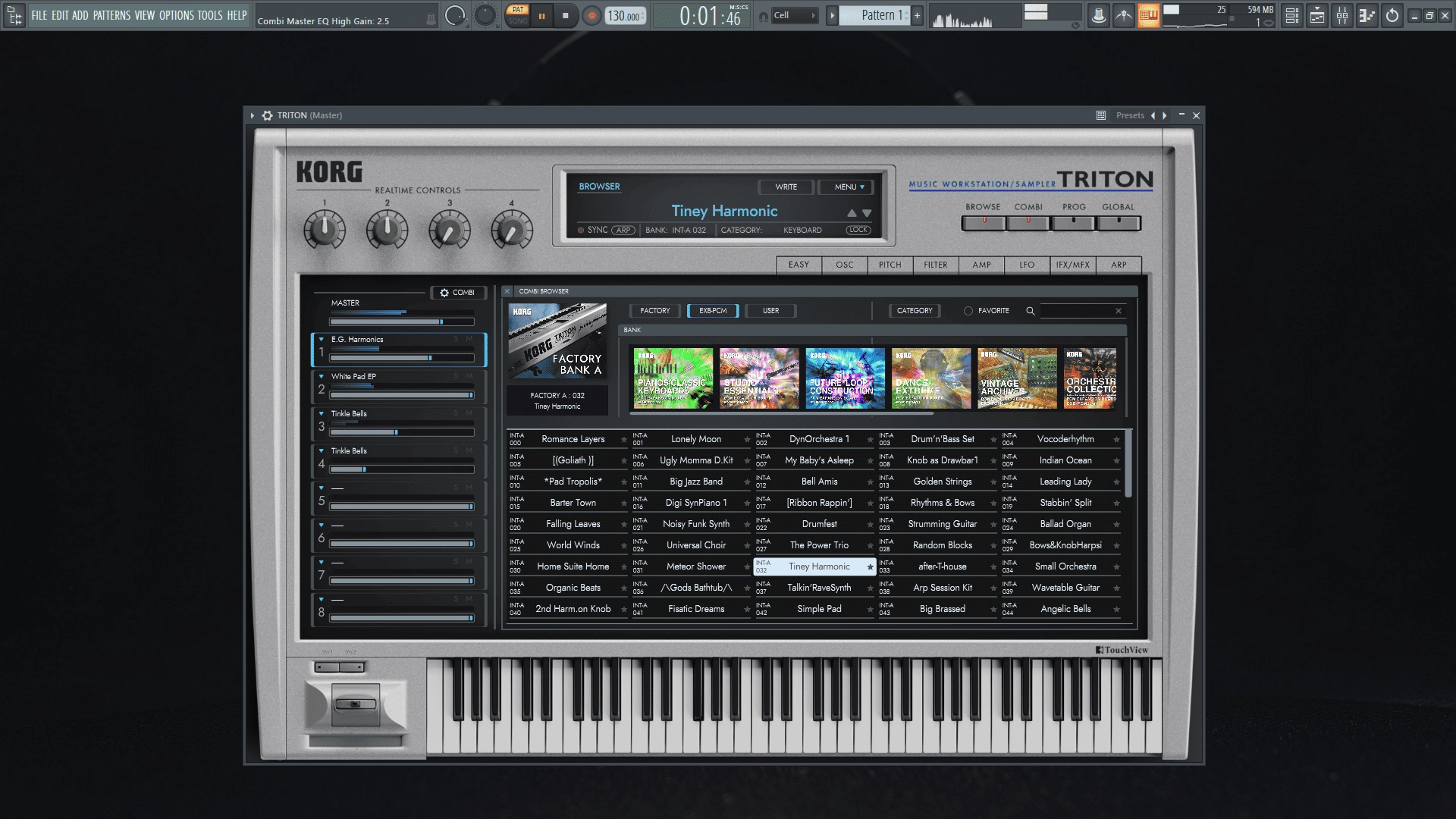This screenshot has width=1456, height=819.
Task: Favorite the Lonely Moon combi star
Action: click(x=747, y=440)
